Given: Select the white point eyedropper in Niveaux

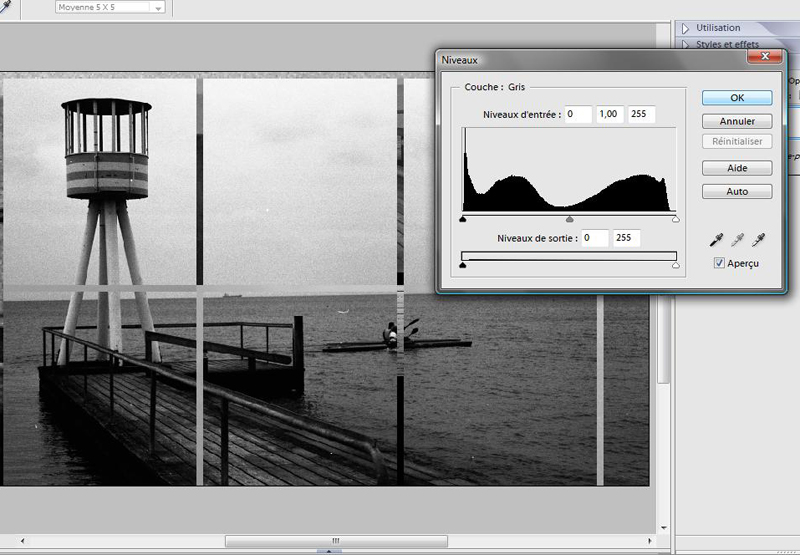Looking at the screenshot, I should (758, 239).
